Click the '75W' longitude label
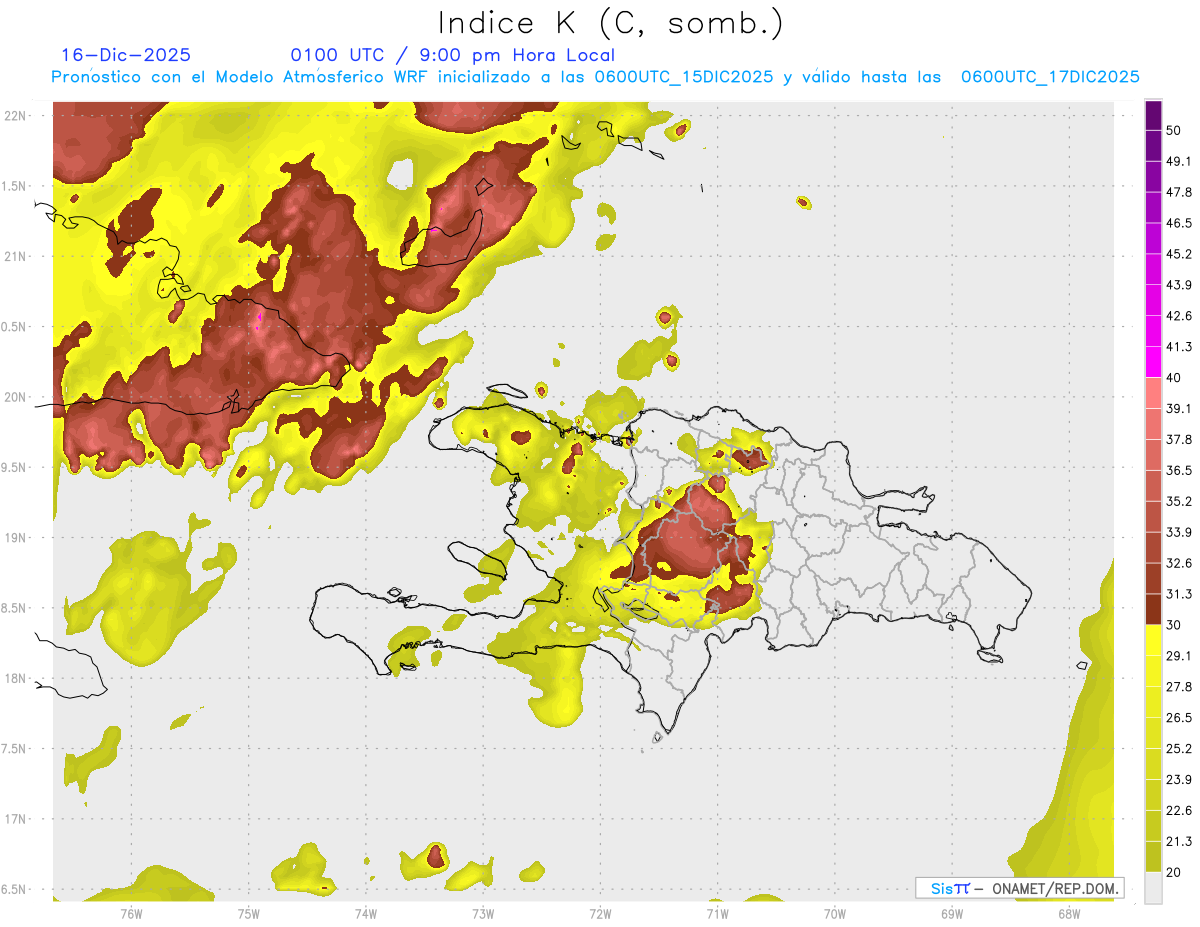 pos(249,914)
